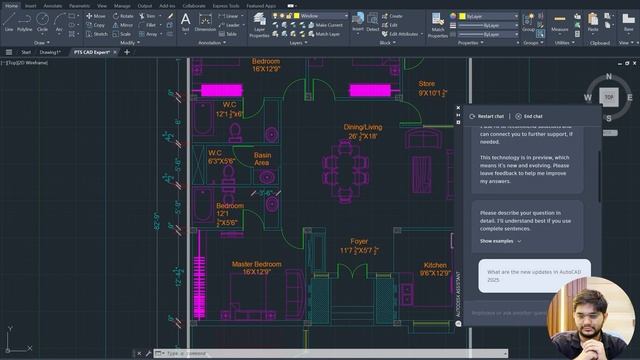Screen dimensions: 640x360
Task: Click Match Properties tool
Action: [x=438, y=25]
